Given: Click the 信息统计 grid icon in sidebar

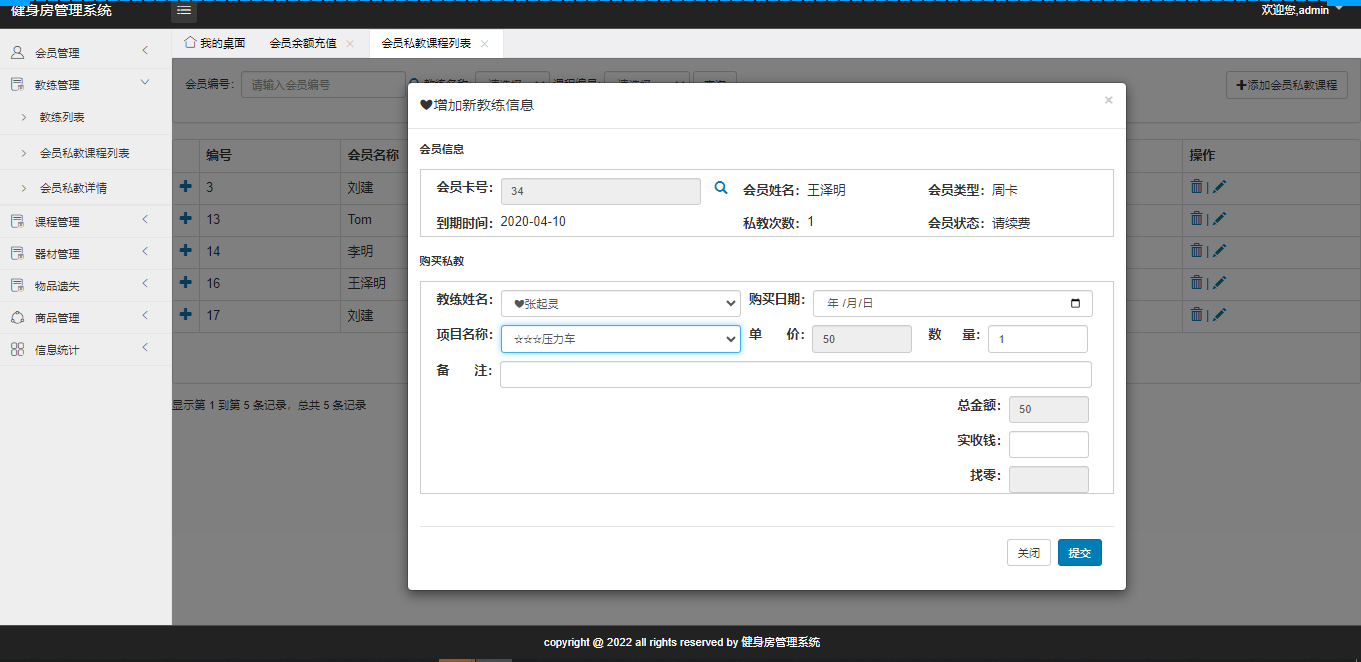Looking at the screenshot, I should pyautogui.click(x=17, y=349).
